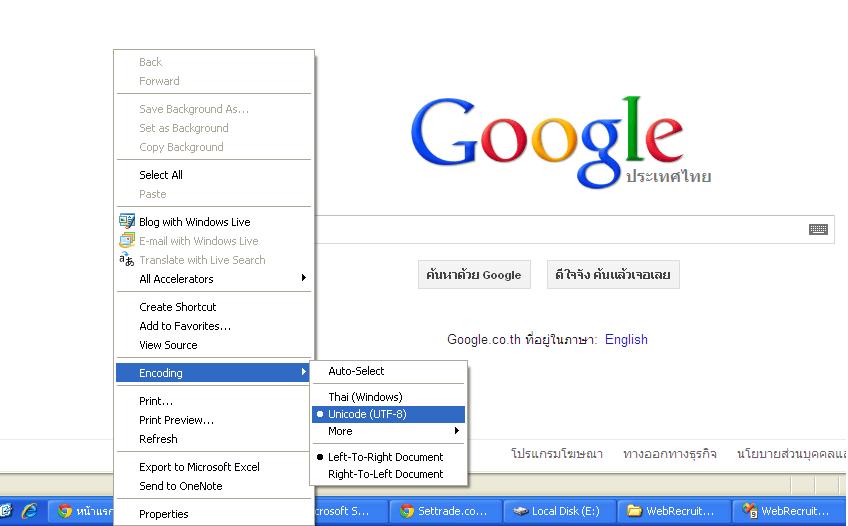Click inside the Google search field
Viewport: 848px width, 526px height.
click(560, 229)
